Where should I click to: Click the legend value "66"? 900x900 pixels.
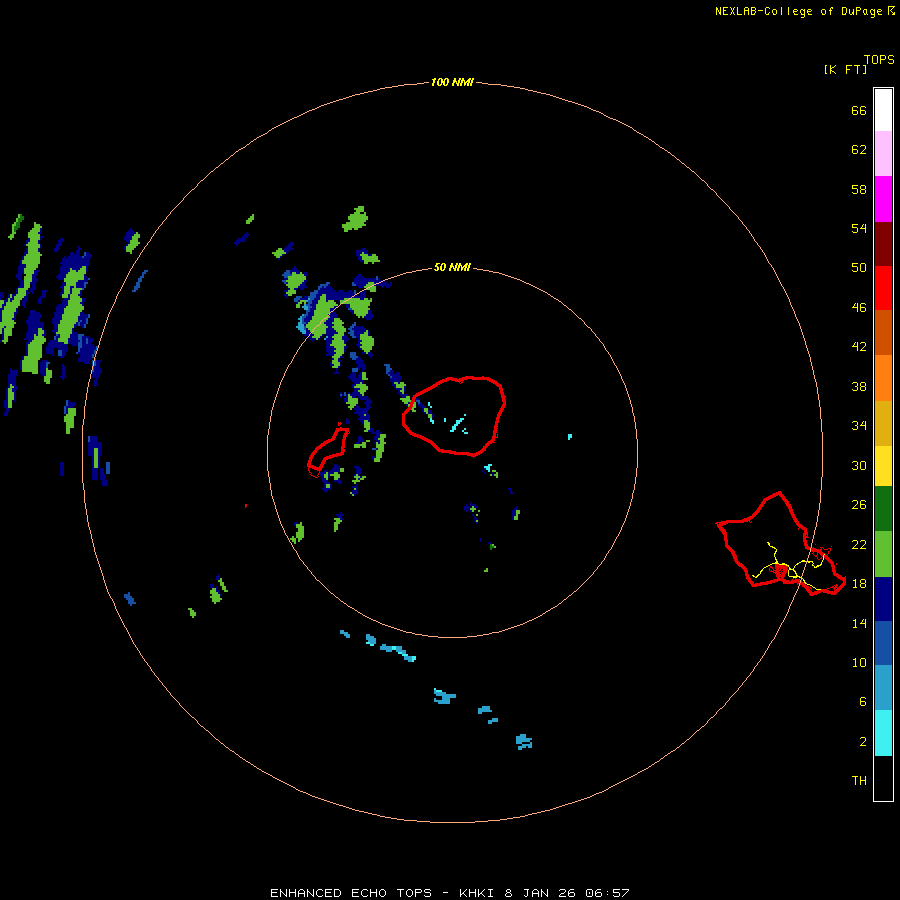pyautogui.click(x=859, y=110)
